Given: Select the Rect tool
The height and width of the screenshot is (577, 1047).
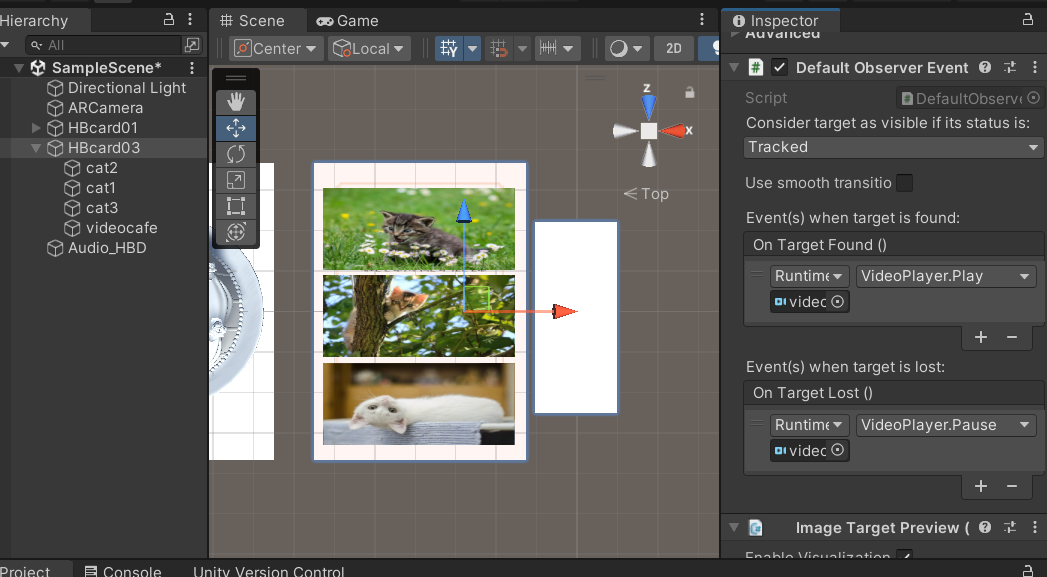Looking at the screenshot, I should 236,206.
